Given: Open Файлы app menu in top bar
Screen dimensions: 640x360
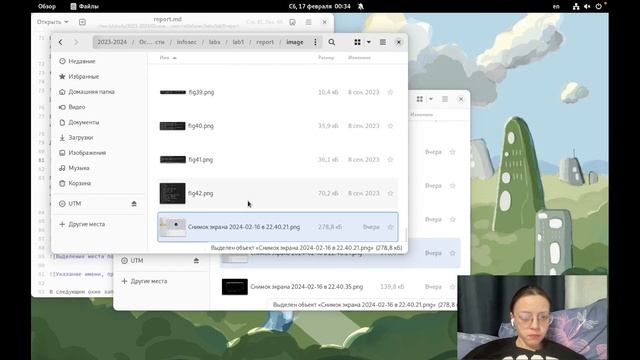Looking at the screenshot, I should pyautogui.click(x=84, y=6).
